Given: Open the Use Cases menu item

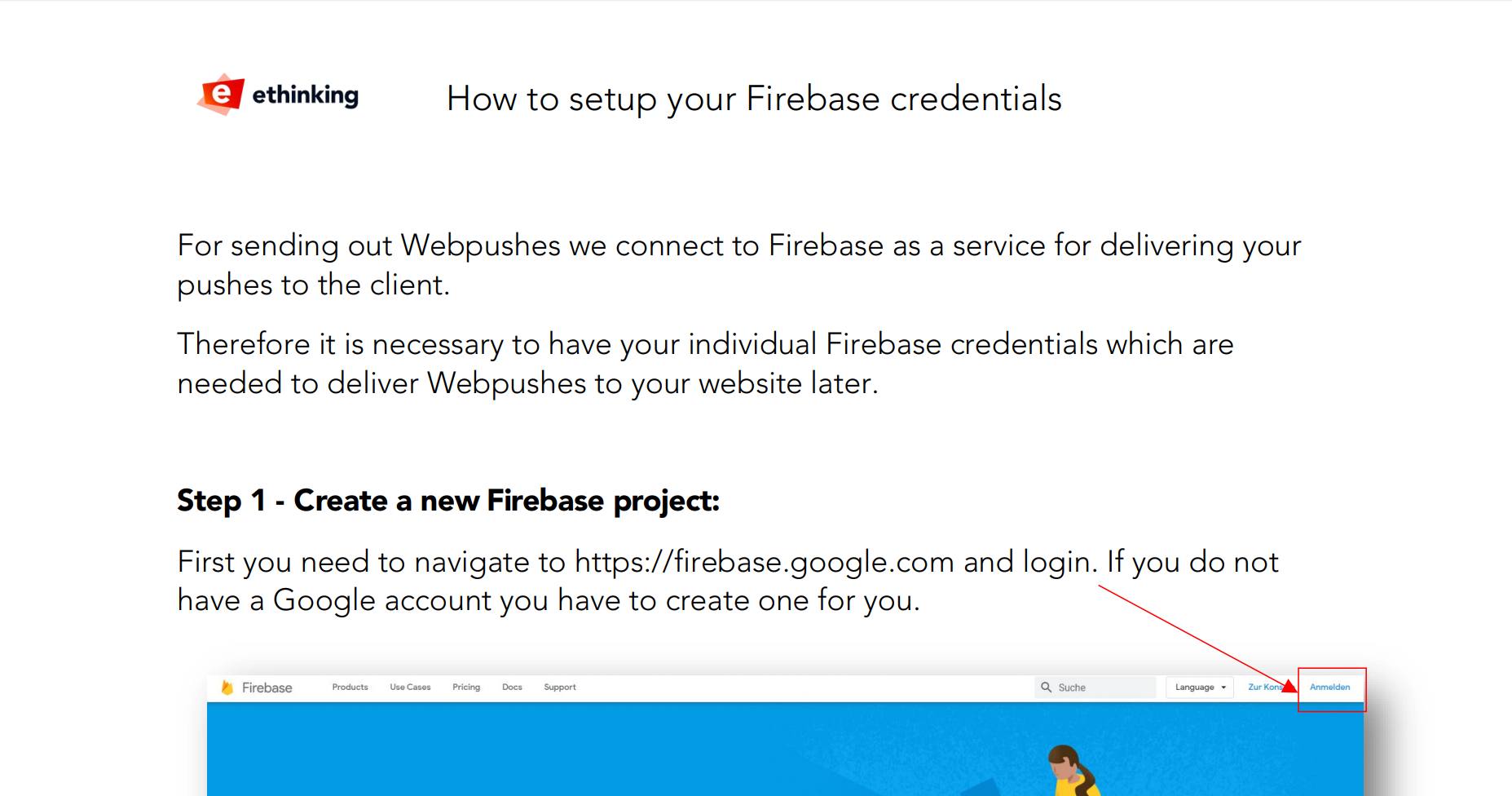Looking at the screenshot, I should point(410,688).
